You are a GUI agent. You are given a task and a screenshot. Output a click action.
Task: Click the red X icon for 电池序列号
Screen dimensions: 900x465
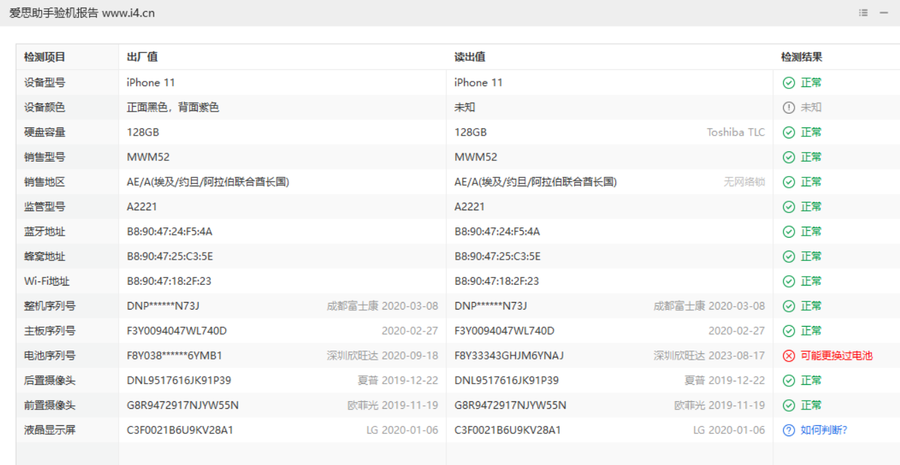coord(789,356)
